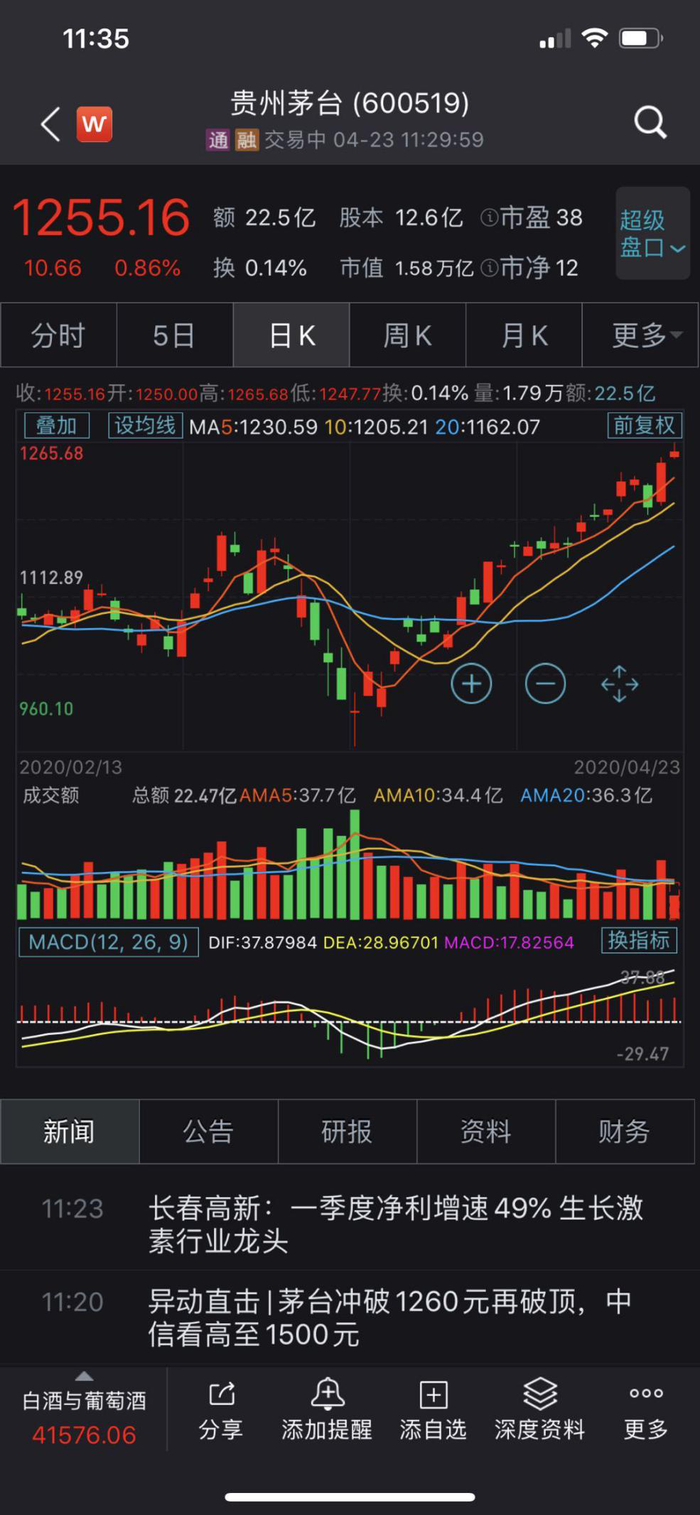The width and height of the screenshot is (700, 1515).
Task: Open 财务 tab
Action: tap(625, 1132)
